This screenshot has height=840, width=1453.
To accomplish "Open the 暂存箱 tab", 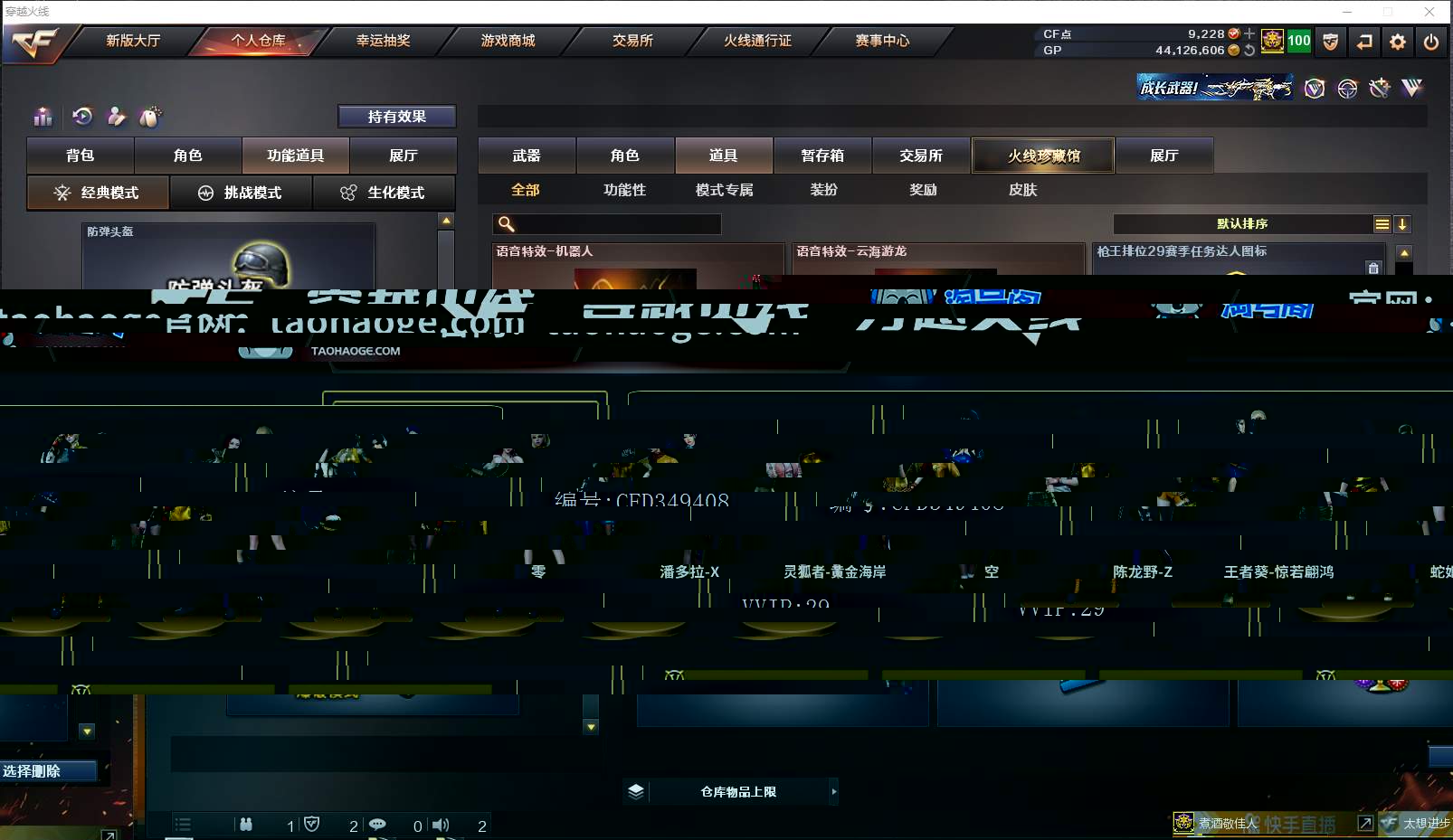I will (822, 156).
